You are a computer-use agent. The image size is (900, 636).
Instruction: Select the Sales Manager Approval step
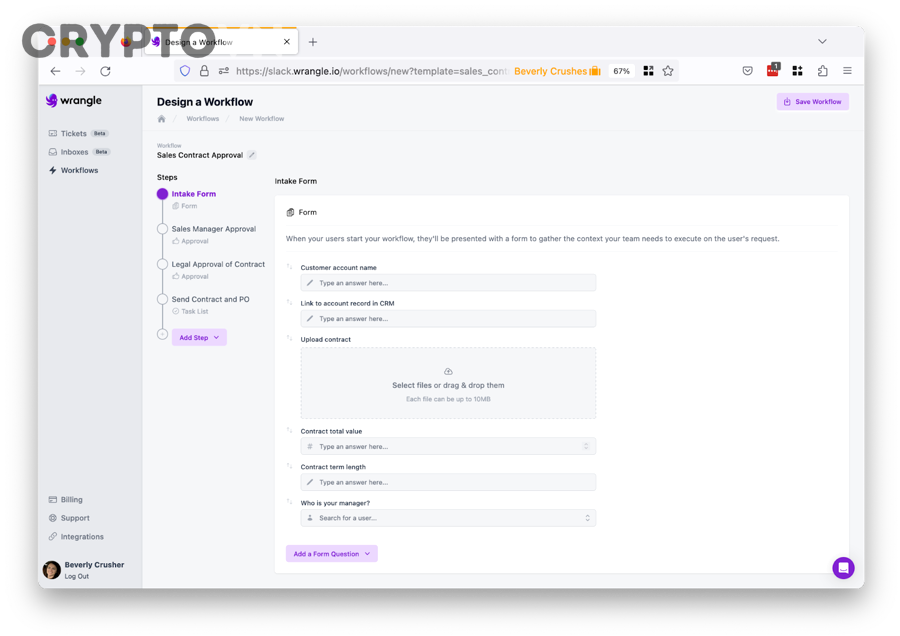tap(214, 228)
